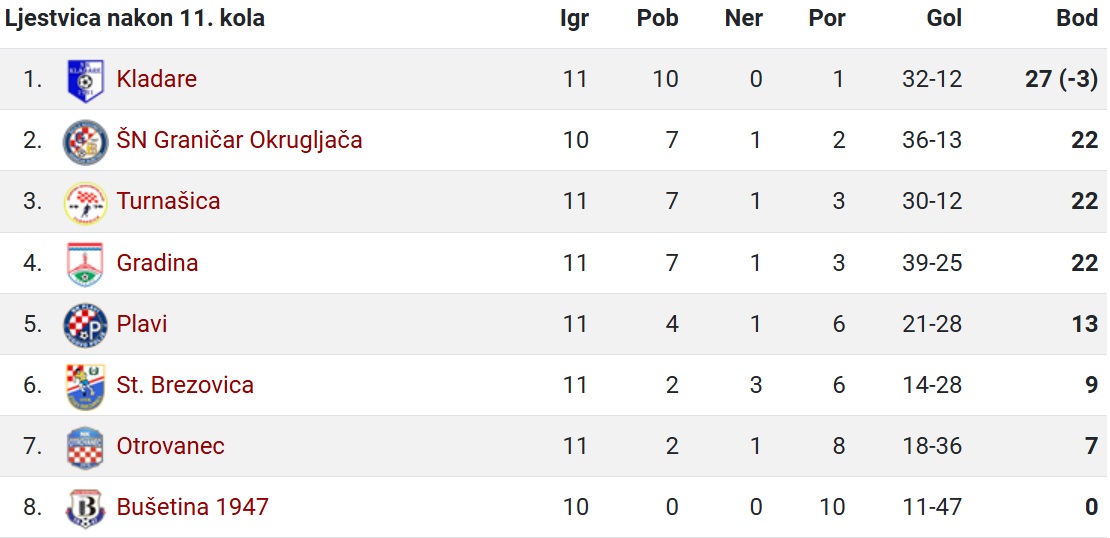The width and height of the screenshot is (1110, 538).
Task: Click the Kladare club crest icon
Action: pos(85,80)
